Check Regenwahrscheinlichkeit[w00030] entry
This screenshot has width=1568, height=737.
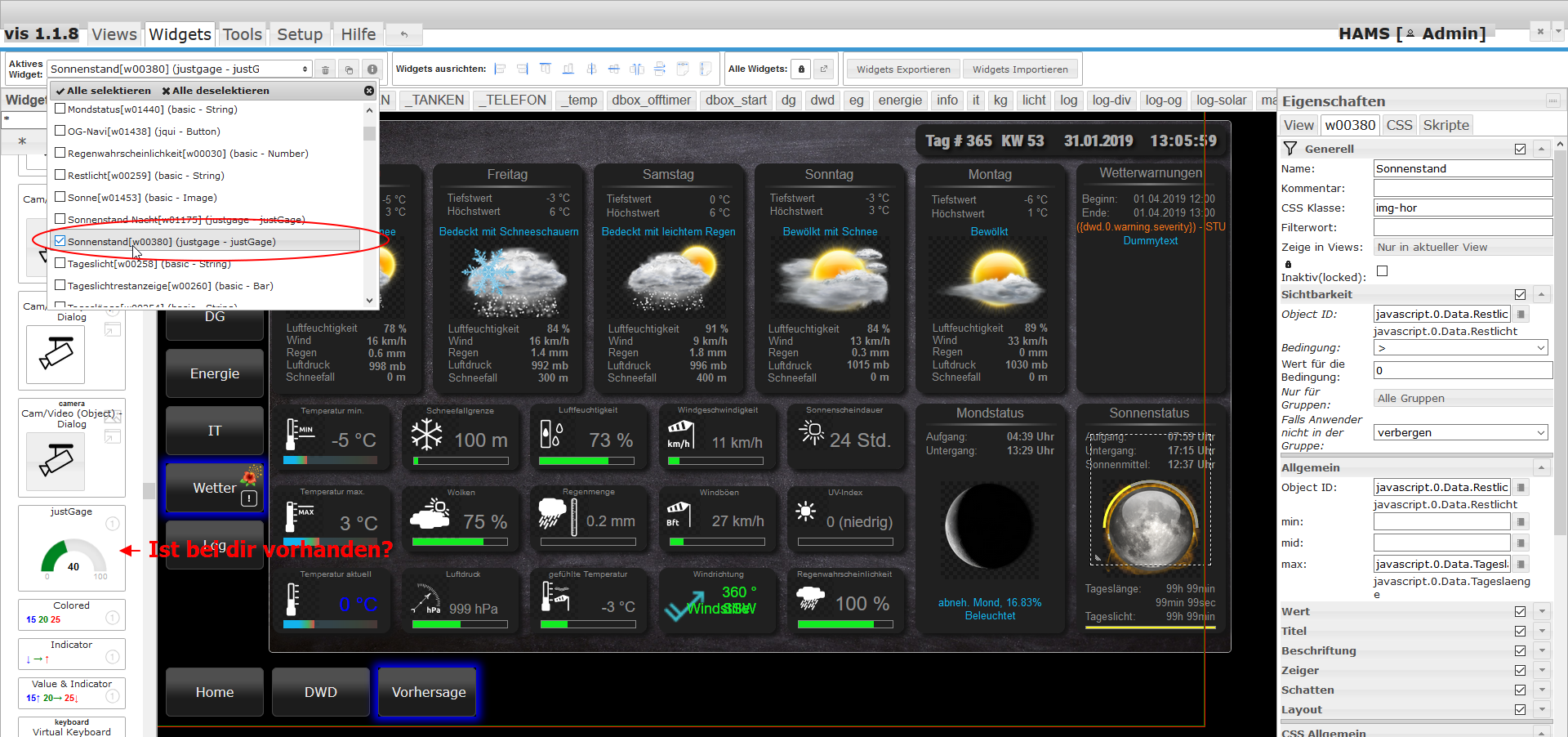pos(60,153)
